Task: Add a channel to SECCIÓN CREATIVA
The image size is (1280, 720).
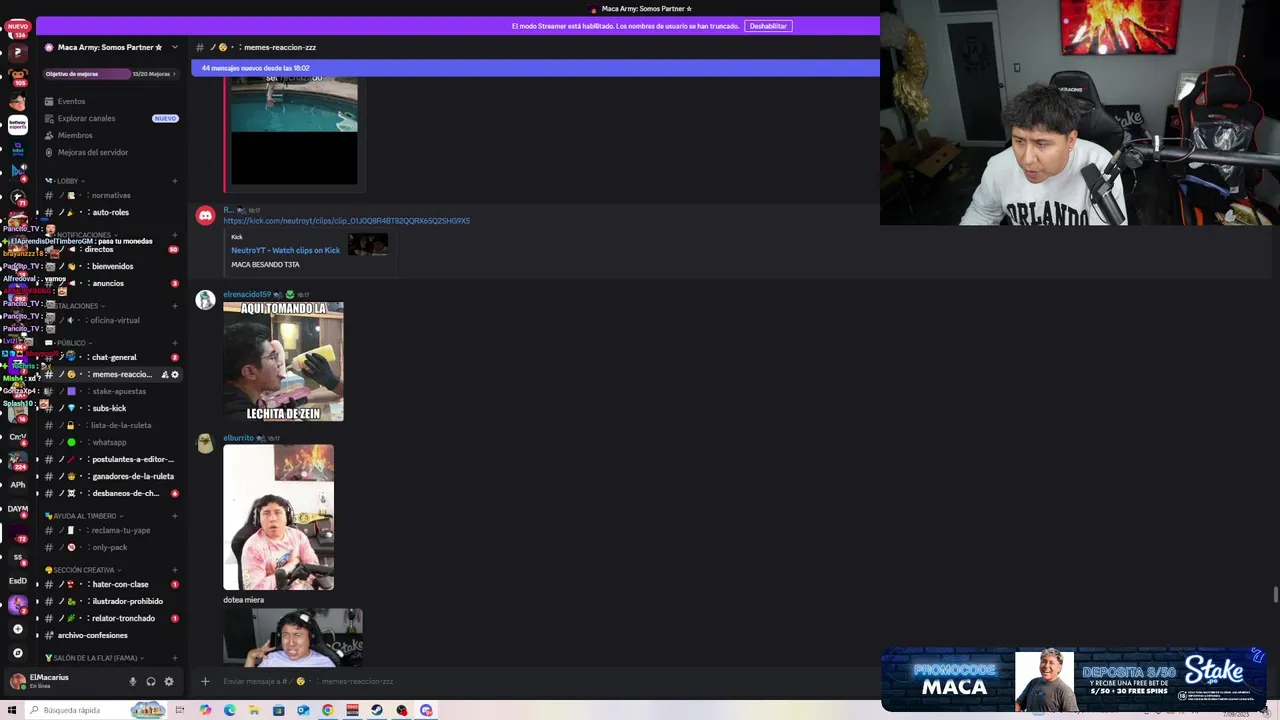Action: [175, 570]
